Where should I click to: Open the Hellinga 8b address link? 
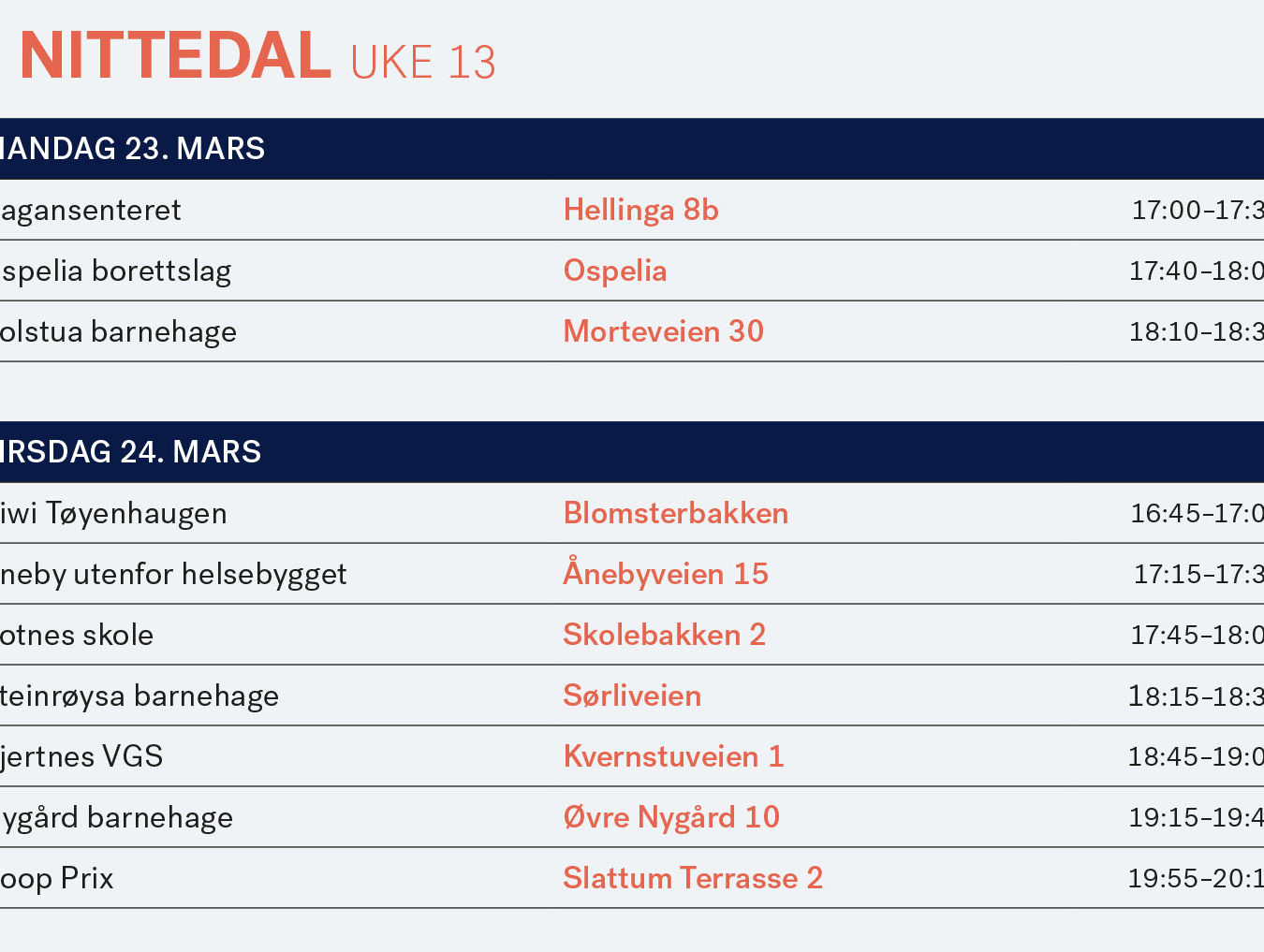click(641, 211)
